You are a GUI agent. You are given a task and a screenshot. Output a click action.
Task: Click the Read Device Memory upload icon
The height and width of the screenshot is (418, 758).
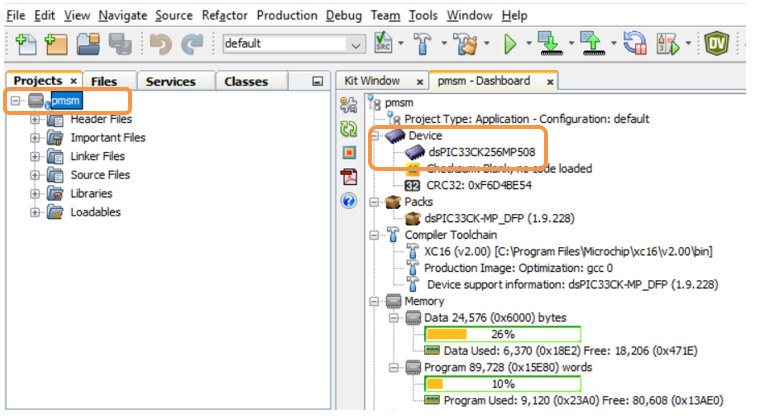coord(593,44)
